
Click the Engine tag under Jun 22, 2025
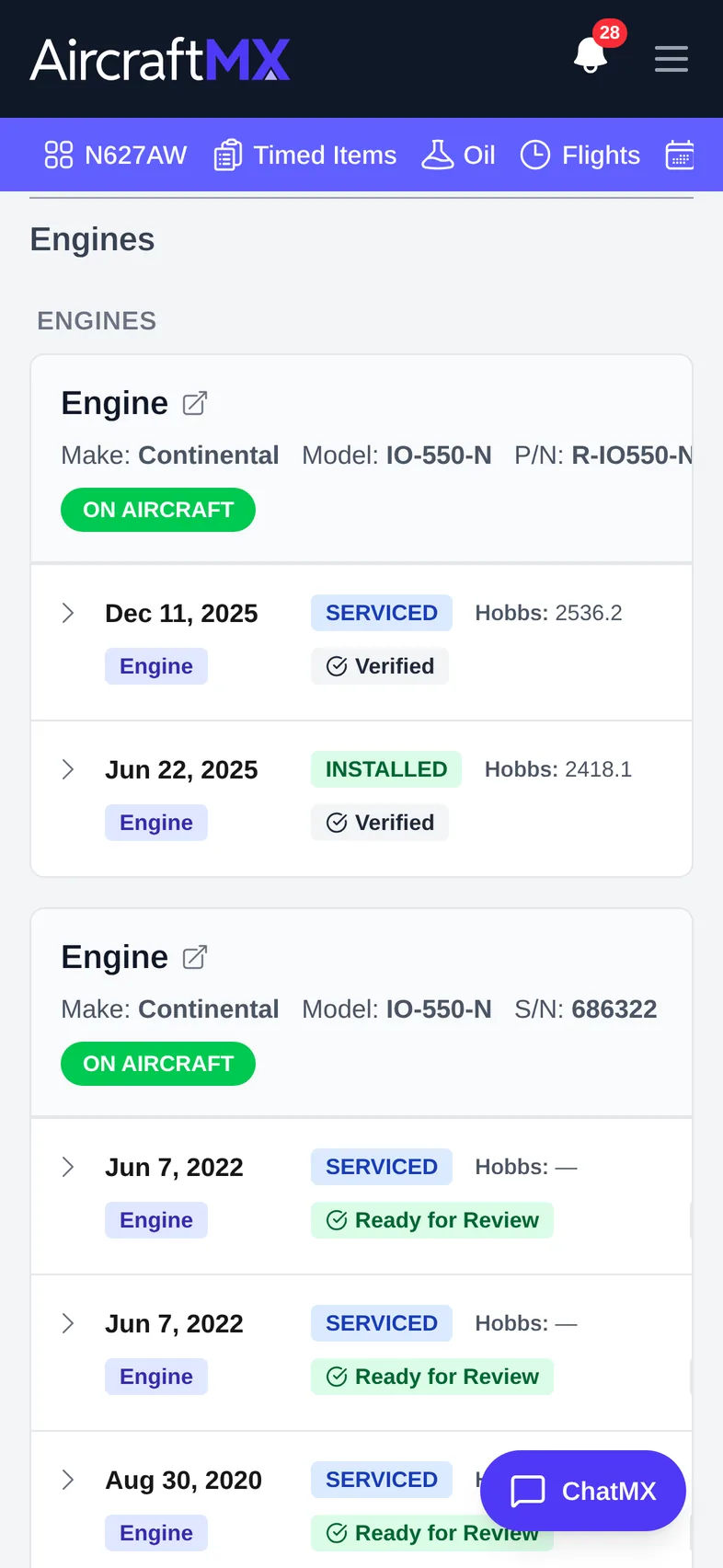click(156, 823)
